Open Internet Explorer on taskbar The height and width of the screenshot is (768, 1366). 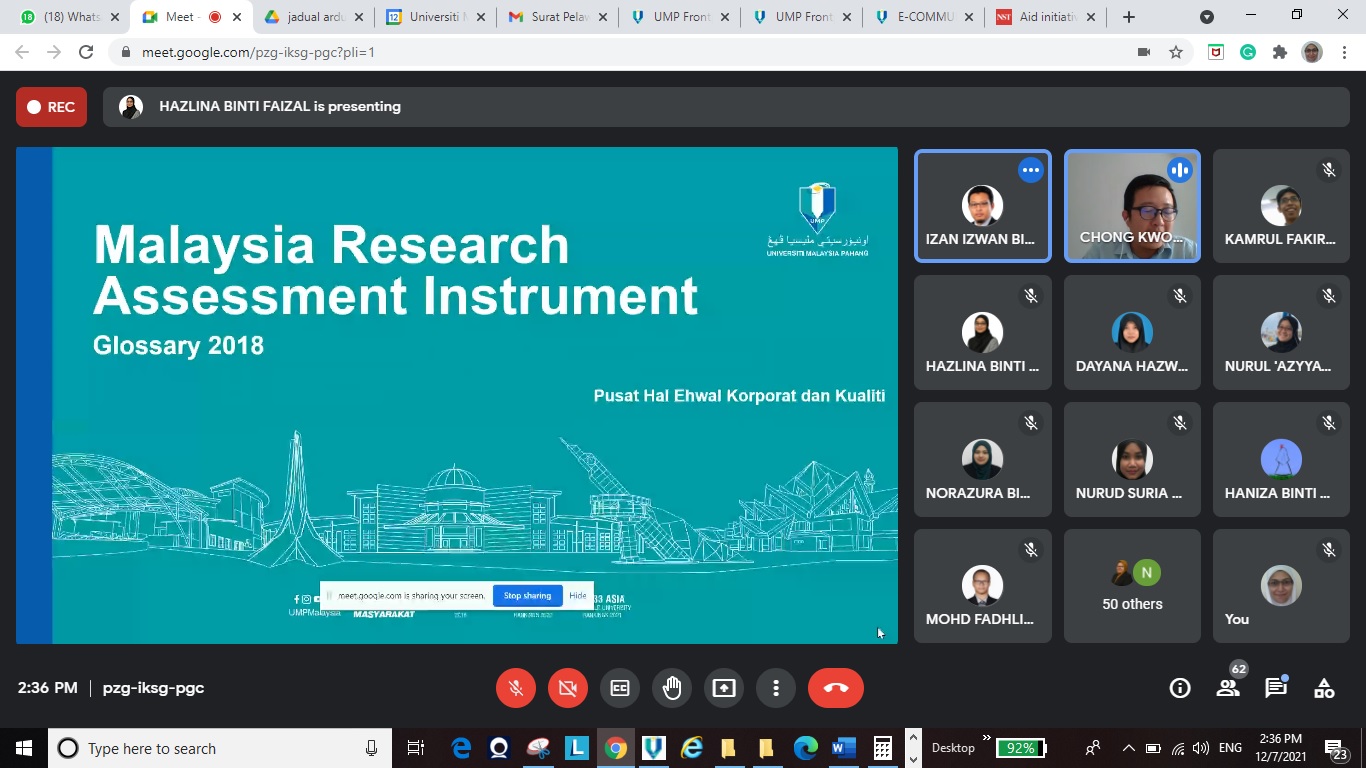tap(692, 748)
